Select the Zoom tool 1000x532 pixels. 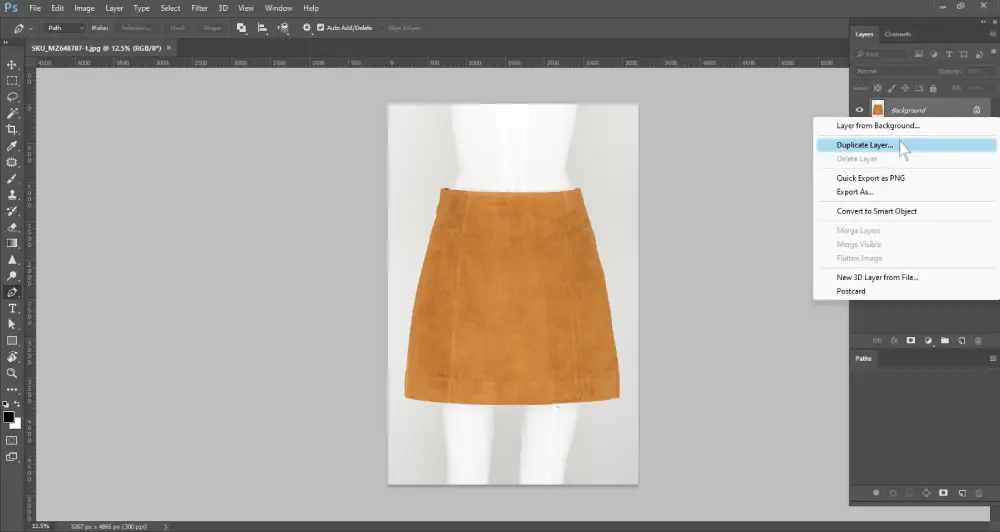pos(11,373)
